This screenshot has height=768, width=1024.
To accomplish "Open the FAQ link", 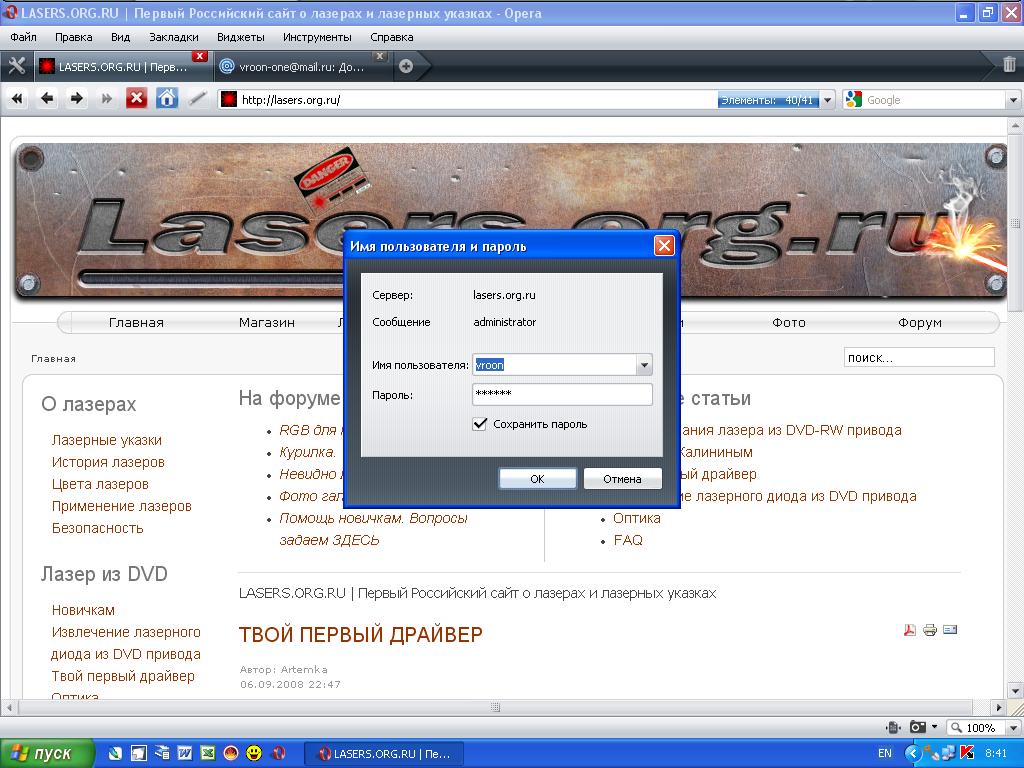I will 628,540.
